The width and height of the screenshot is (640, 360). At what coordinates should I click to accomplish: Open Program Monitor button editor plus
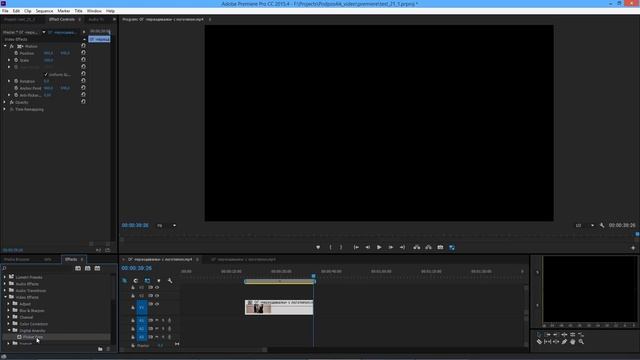(633, 248)
